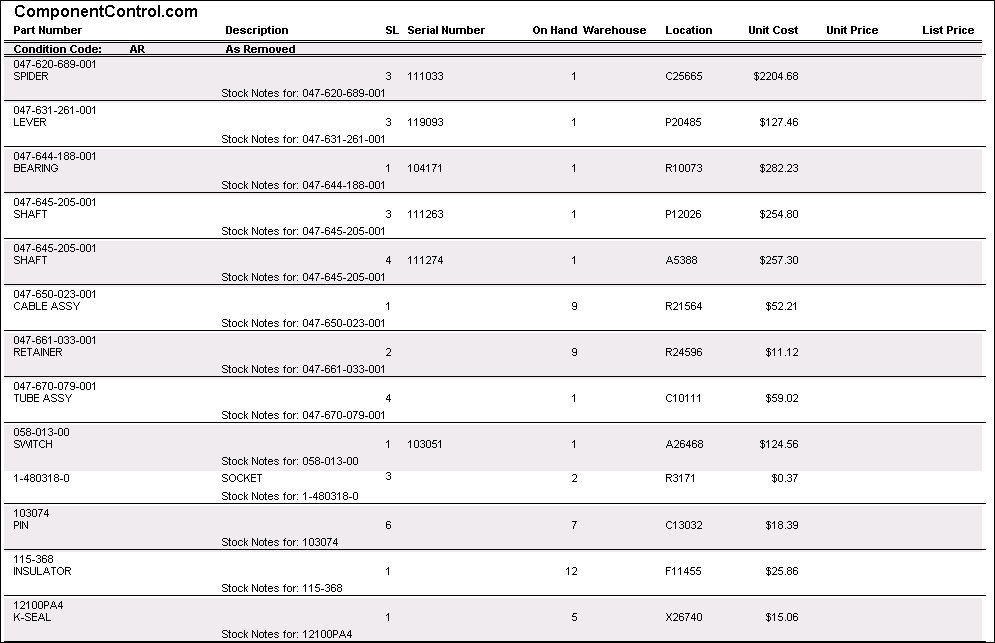The height and width of the screenshot is (643, 995).
Task: Click the As Removed condition label
Action: click(260, 49)
